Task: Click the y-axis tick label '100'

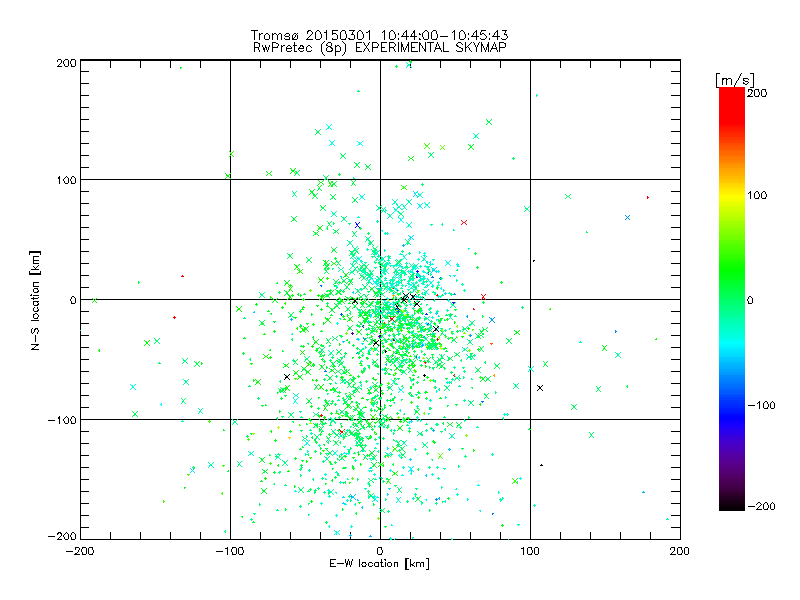Action: click(66, 180)
